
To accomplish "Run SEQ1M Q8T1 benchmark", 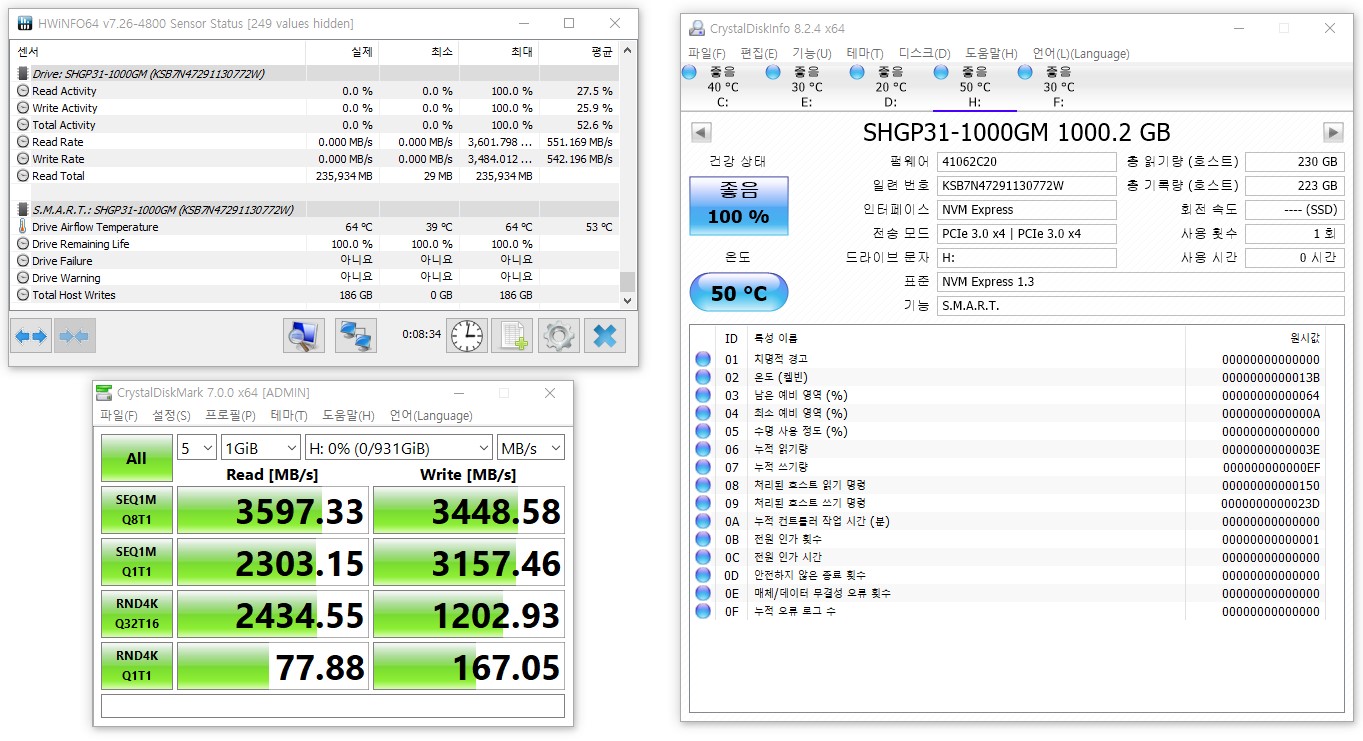I will (137, 510).
